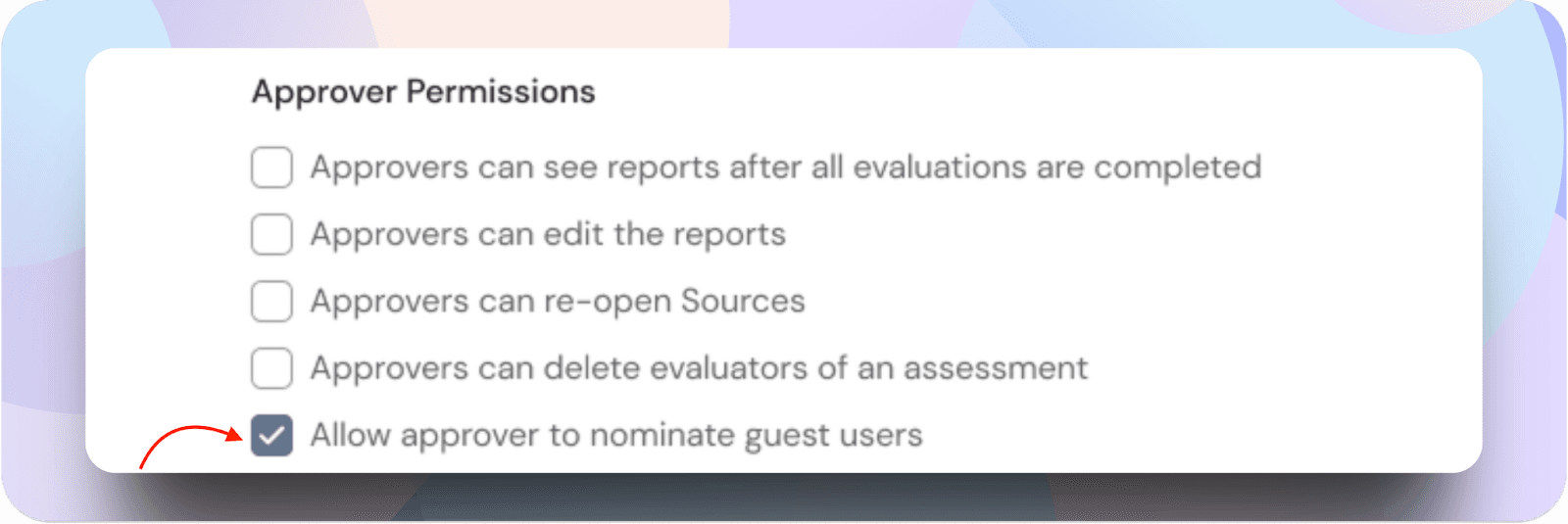
Task: Click the "evaluations are completed" text
Action: point(1056,167)
